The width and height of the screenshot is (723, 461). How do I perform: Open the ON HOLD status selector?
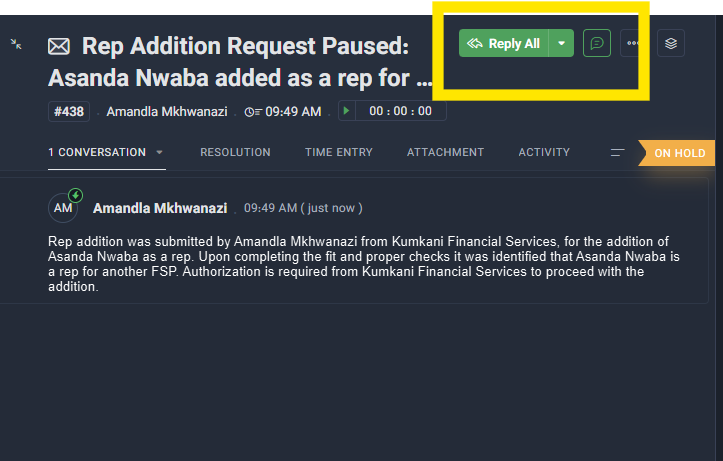676,153
